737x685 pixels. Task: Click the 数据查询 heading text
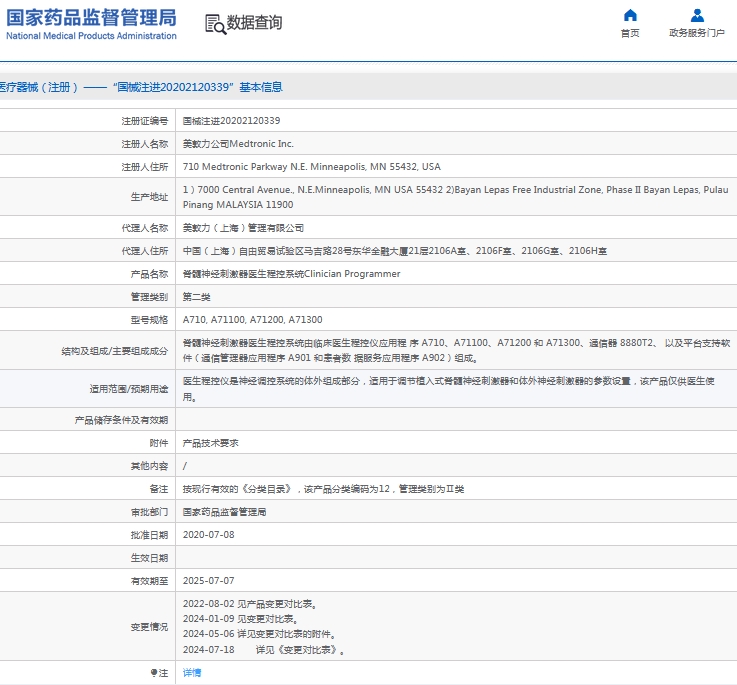click(x=254, y=23)
